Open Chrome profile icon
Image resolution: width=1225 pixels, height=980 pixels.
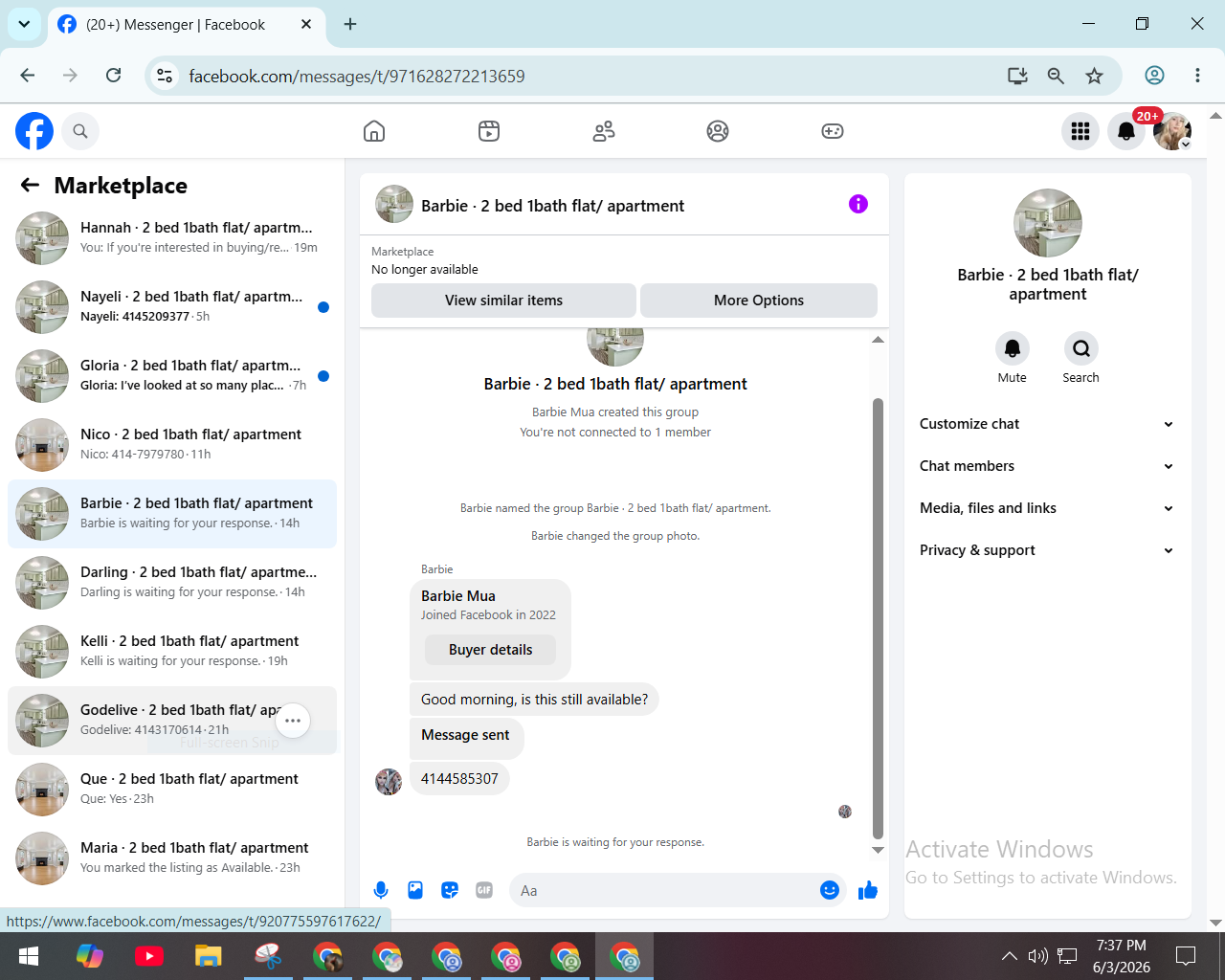click(x=1155, y=76)
